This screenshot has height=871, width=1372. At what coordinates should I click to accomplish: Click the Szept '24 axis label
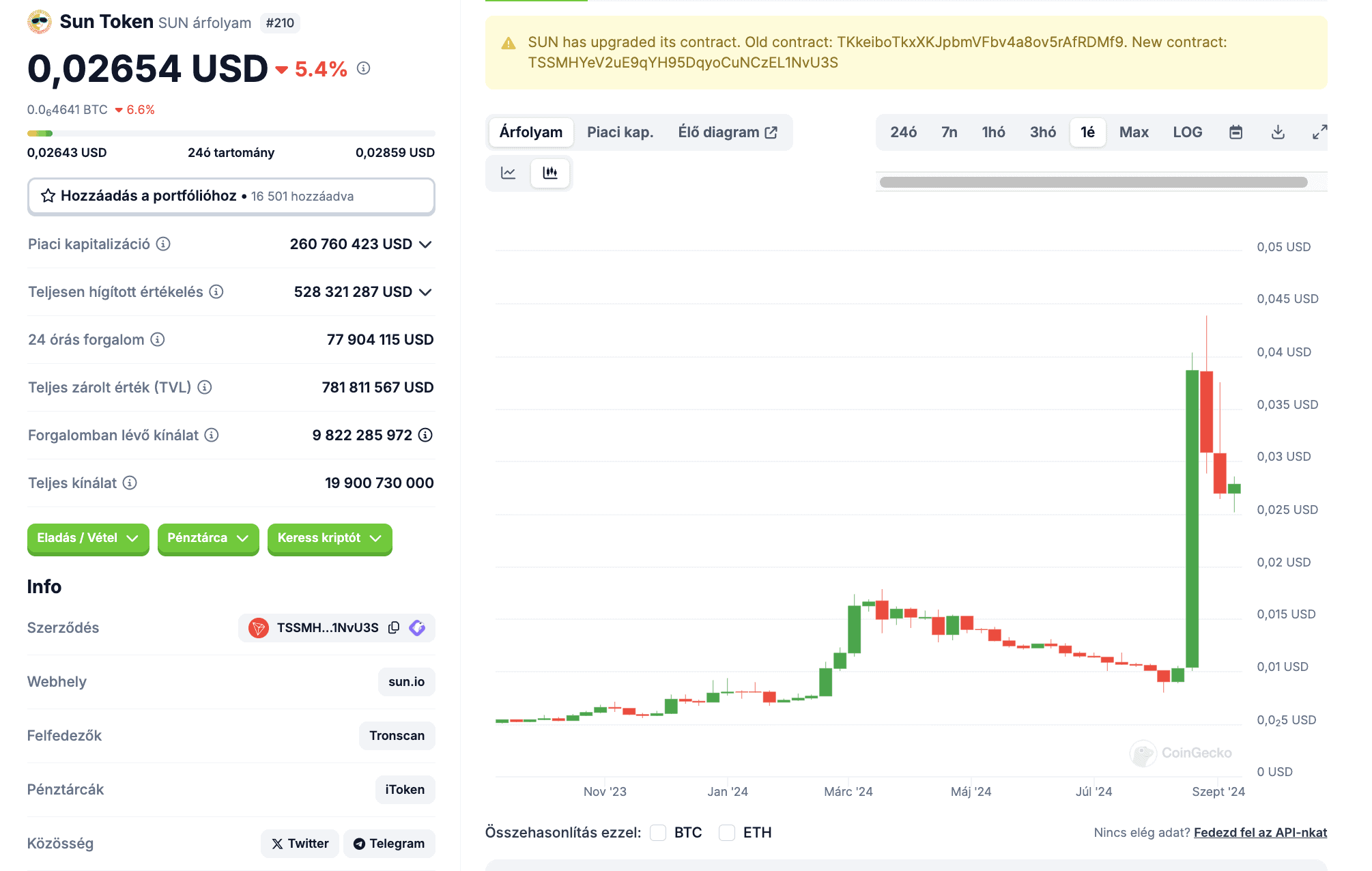pyautogui.click(x=1218, y=792)
